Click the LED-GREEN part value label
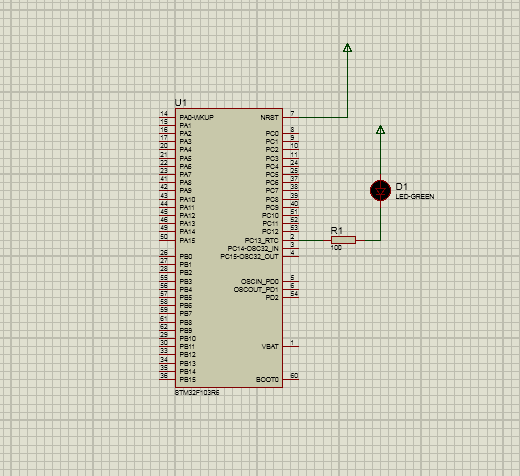520x476 pixels. coord(415,197)
